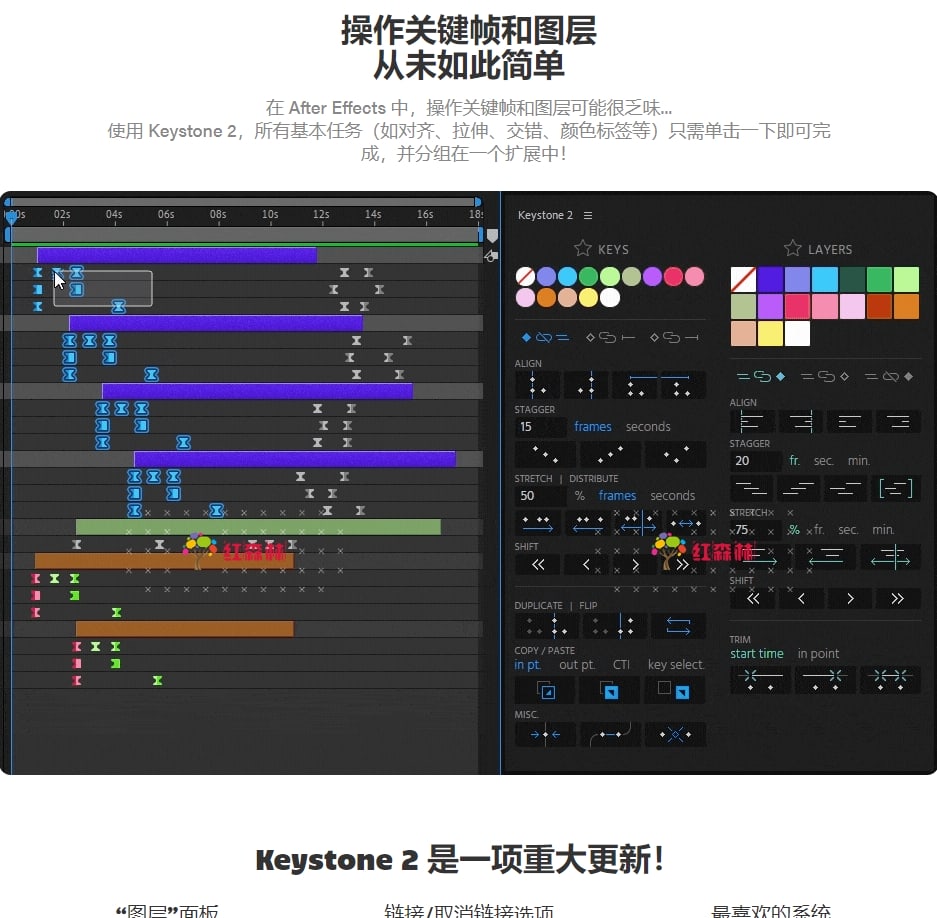Click first Layers stagger descending-lines icon
Image resolution: width=937 pixels, height=918 pixels.
pos(752,489)
